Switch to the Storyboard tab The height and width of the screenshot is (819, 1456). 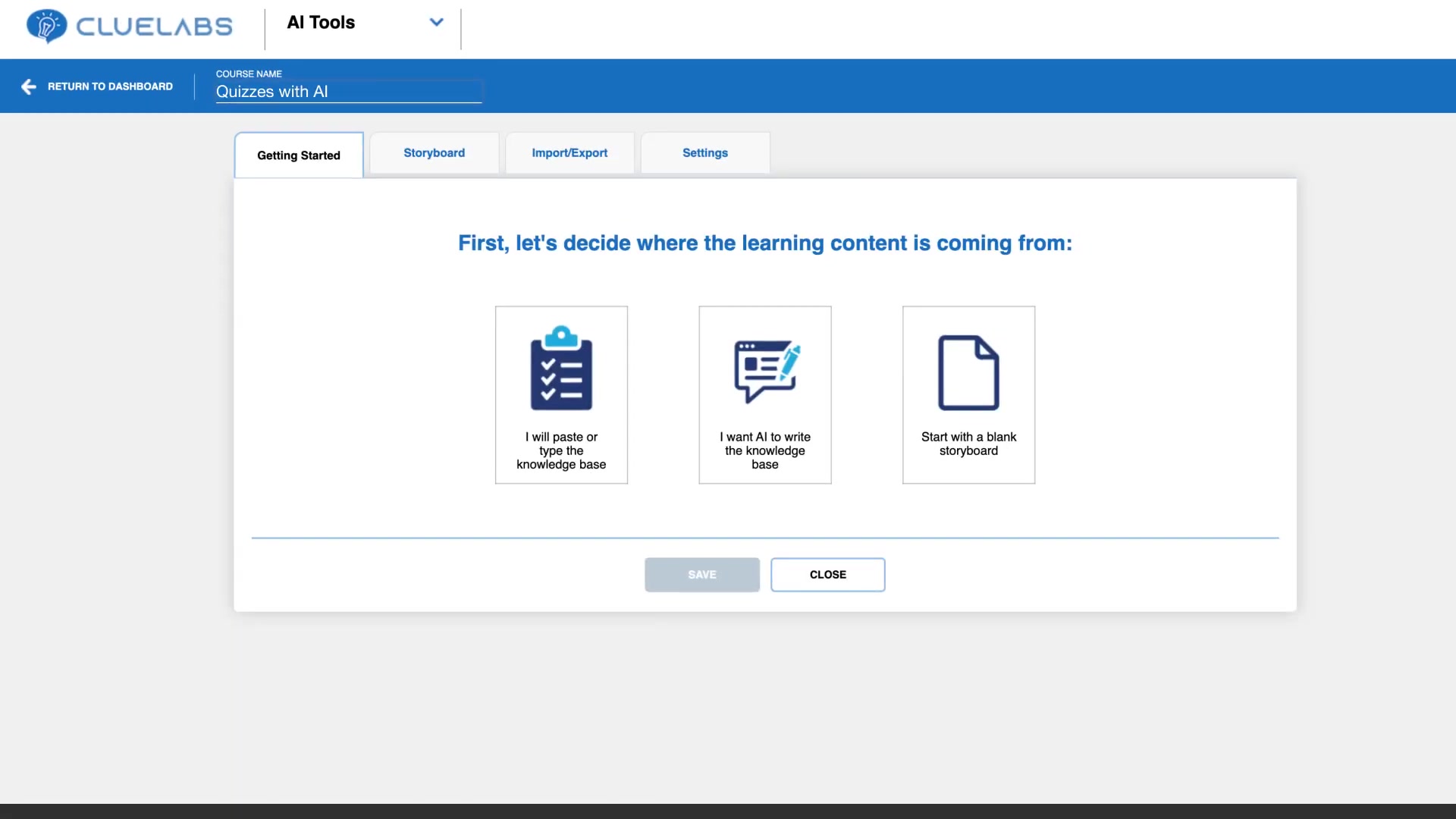tap(434, 152)
